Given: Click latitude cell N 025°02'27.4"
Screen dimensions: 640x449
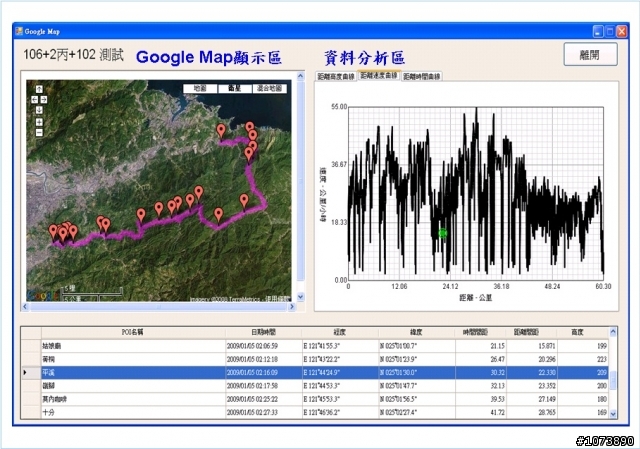Looking at the screenshot, I should [x=416, y=412].
